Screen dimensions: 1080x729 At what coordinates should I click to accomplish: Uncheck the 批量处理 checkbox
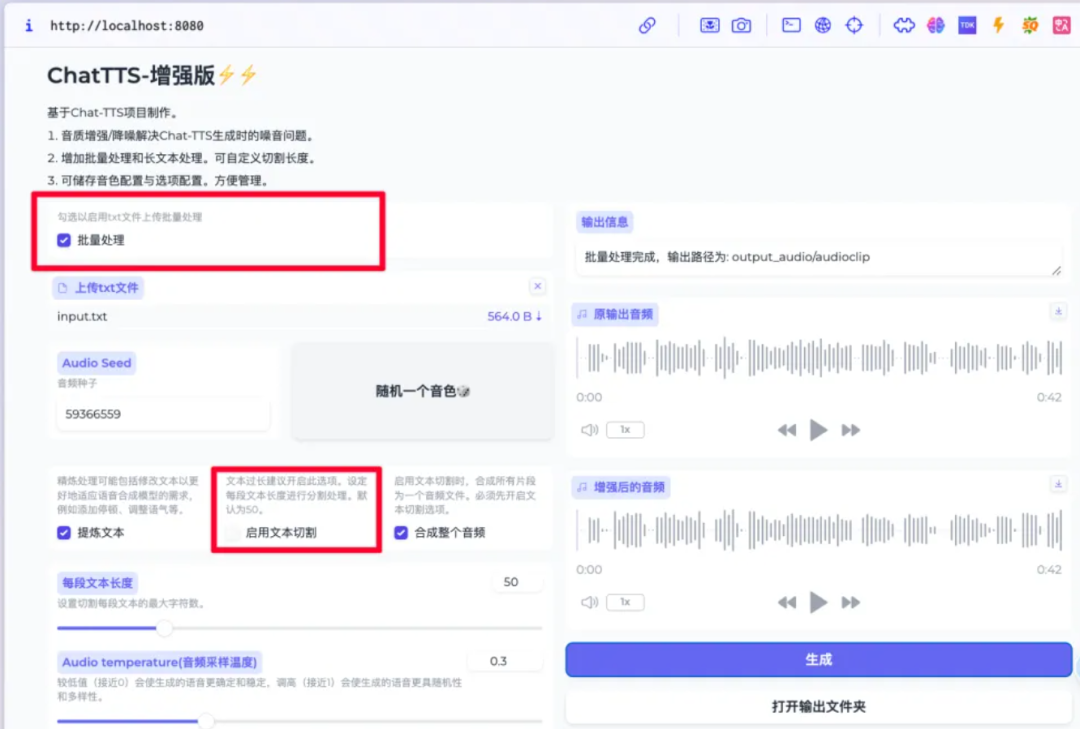tap(64, 240)
